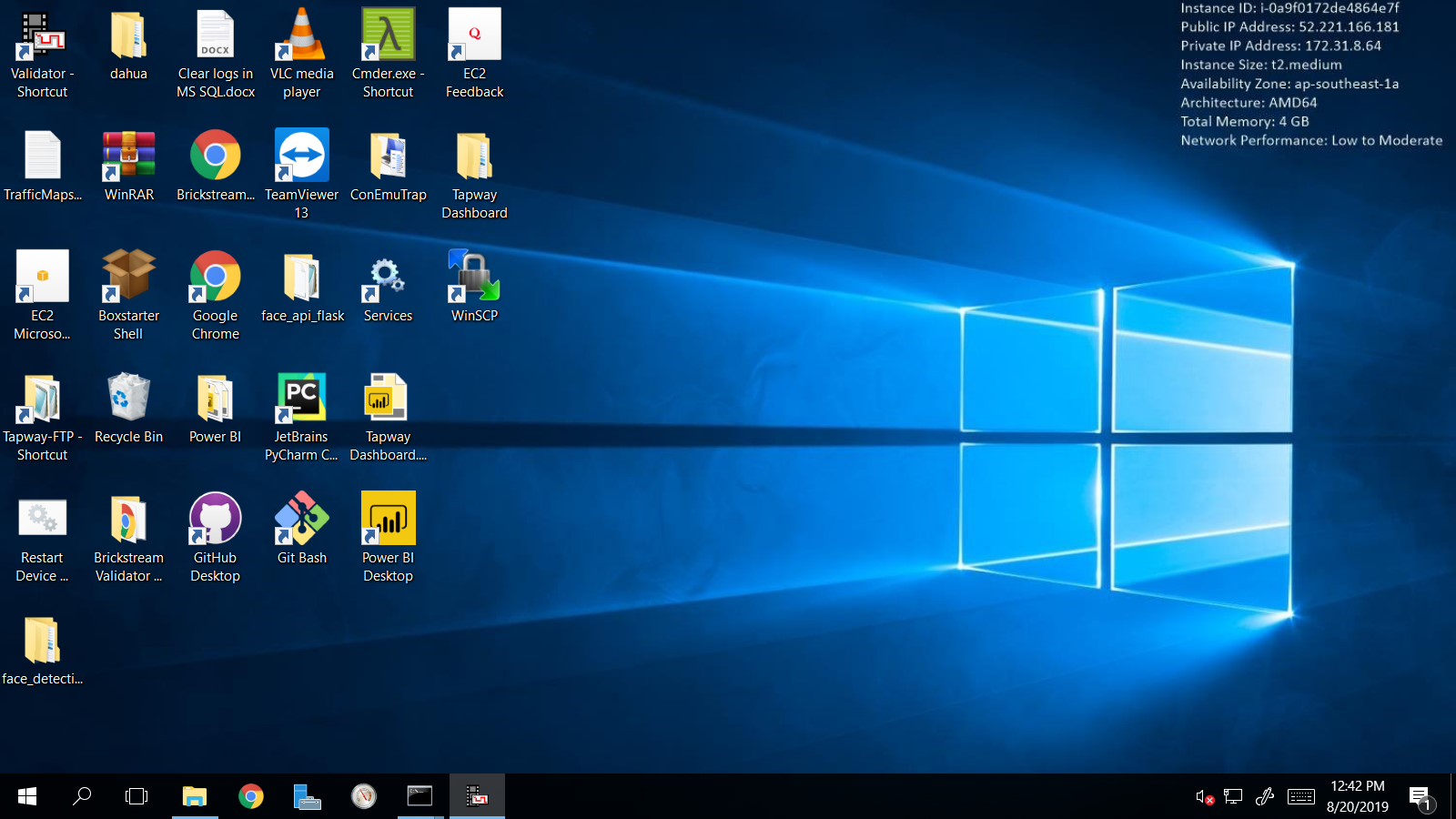The image size is (1456, 819).
Task: Select the Google Chrome desktop shortcut
Action: [216, 297]
